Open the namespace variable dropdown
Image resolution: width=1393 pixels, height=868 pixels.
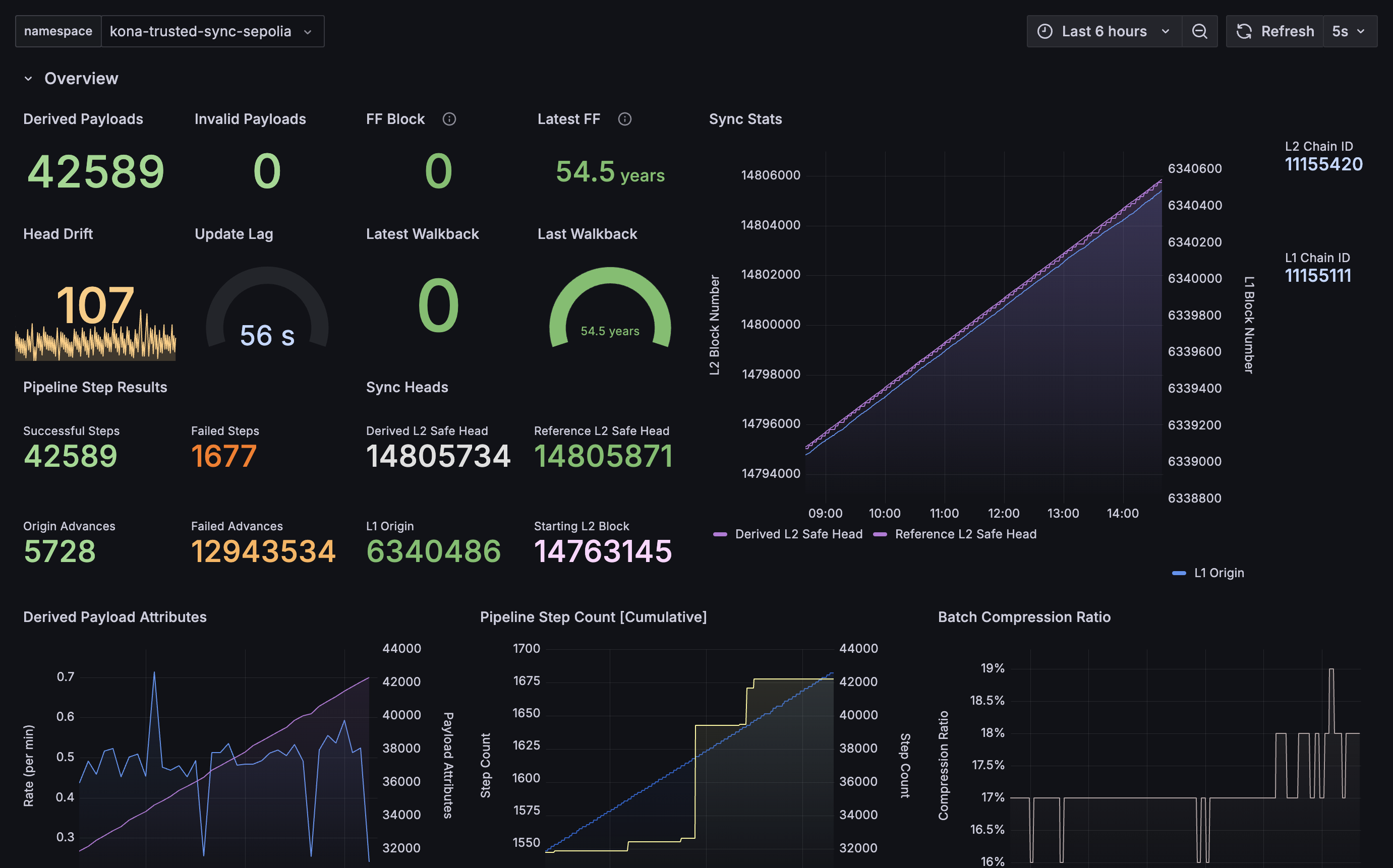coord(212,31)
